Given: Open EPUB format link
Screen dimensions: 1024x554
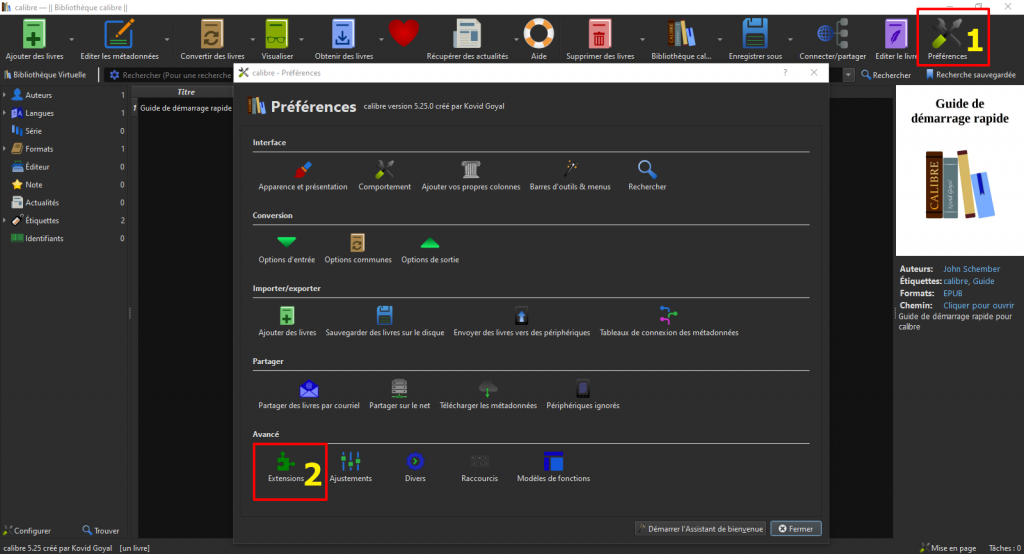Looking at the screenshot, I should coord(952,293).
